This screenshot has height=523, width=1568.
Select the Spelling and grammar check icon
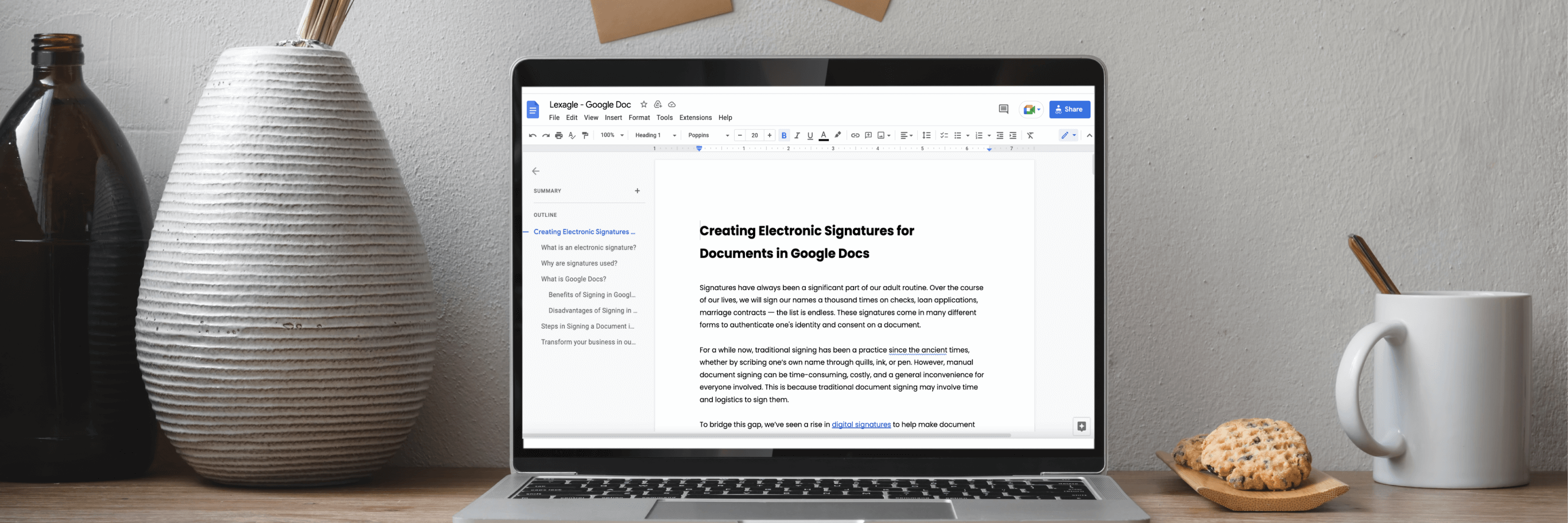[572, 135]
